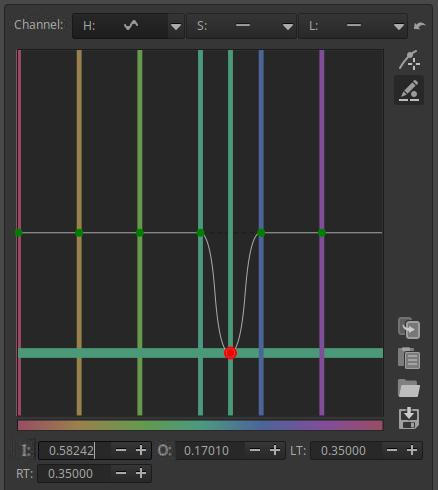438x490 pixels.
Task: Expand the L channel curve type dropdown
Action: (x=399, y=26)
